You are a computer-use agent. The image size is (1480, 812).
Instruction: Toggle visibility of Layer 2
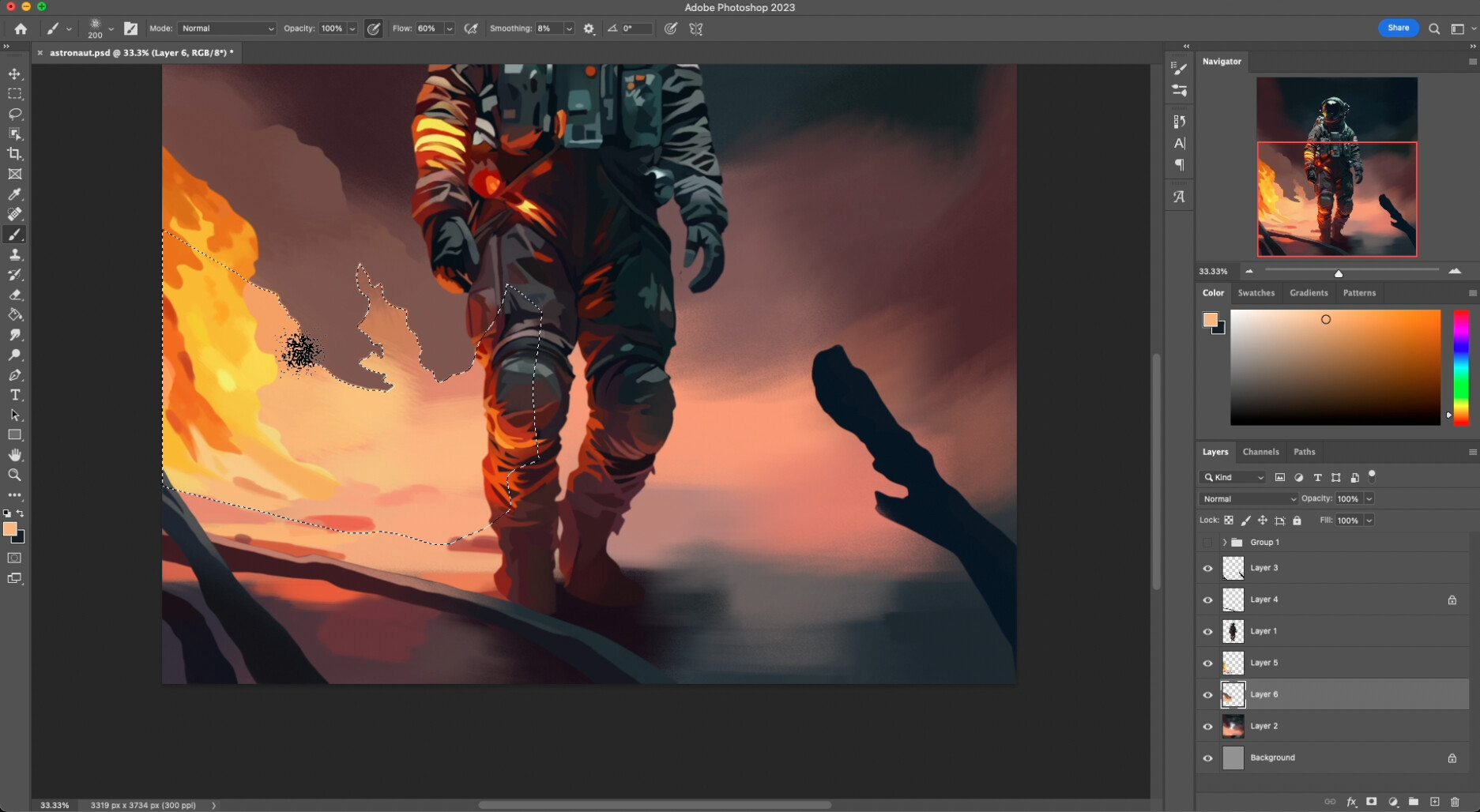tap(1207, 726)
